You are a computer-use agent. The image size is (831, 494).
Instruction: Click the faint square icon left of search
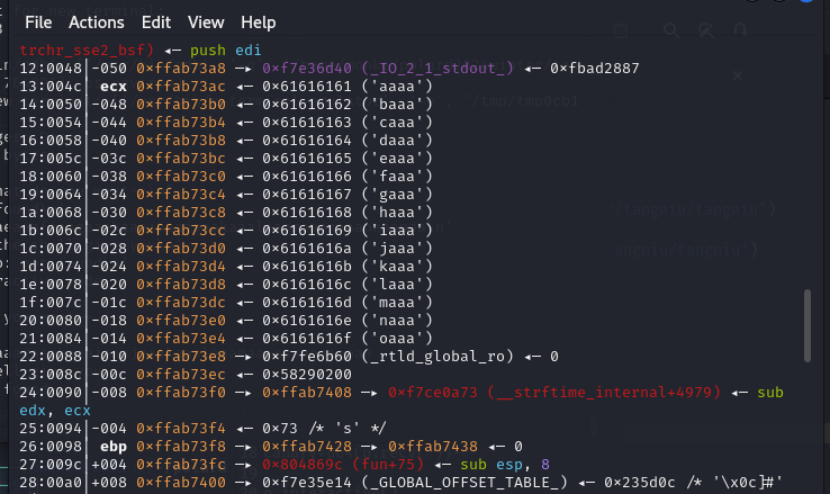point(621,31)
